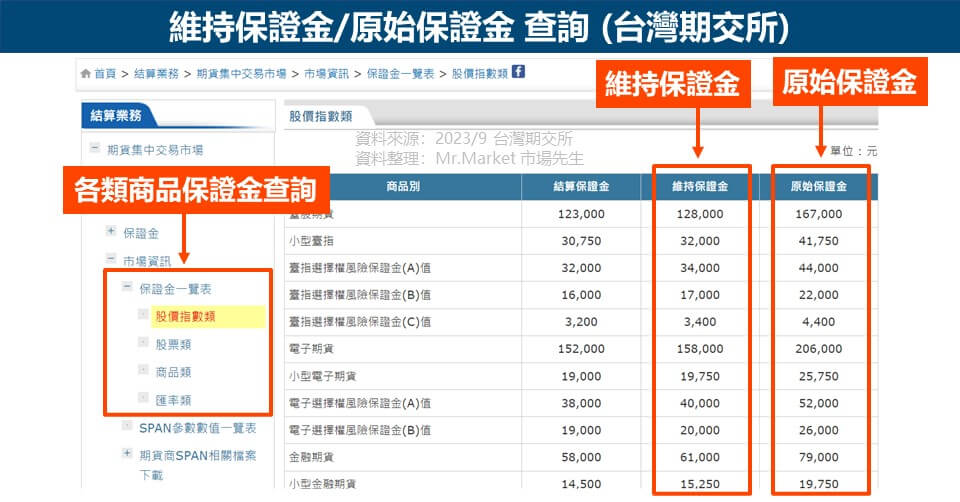Collapse the 市場資訊 tree node

[x=111, y=260]
